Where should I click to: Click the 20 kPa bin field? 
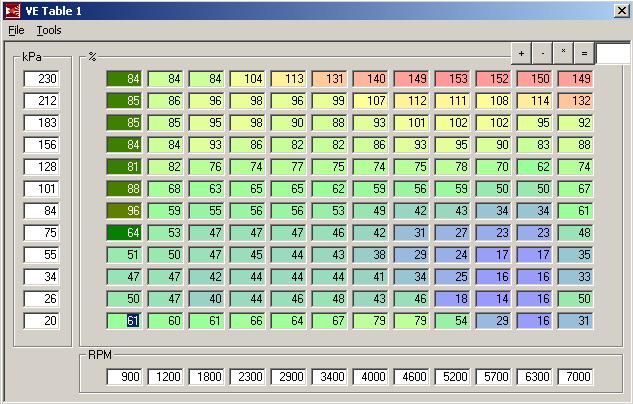click(x=42, y=321)
